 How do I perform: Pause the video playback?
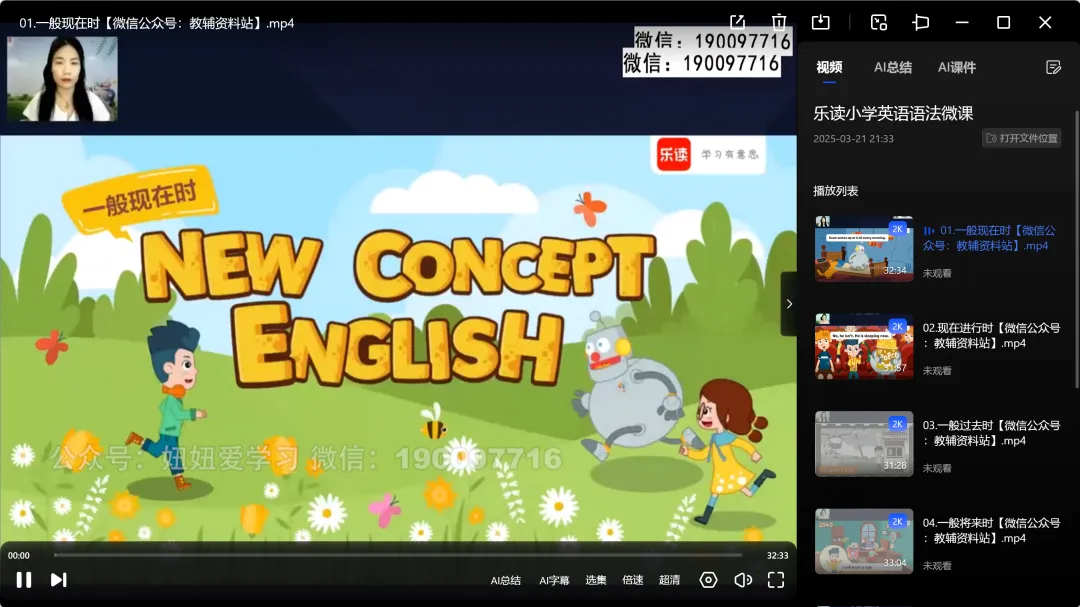(23, 580)
